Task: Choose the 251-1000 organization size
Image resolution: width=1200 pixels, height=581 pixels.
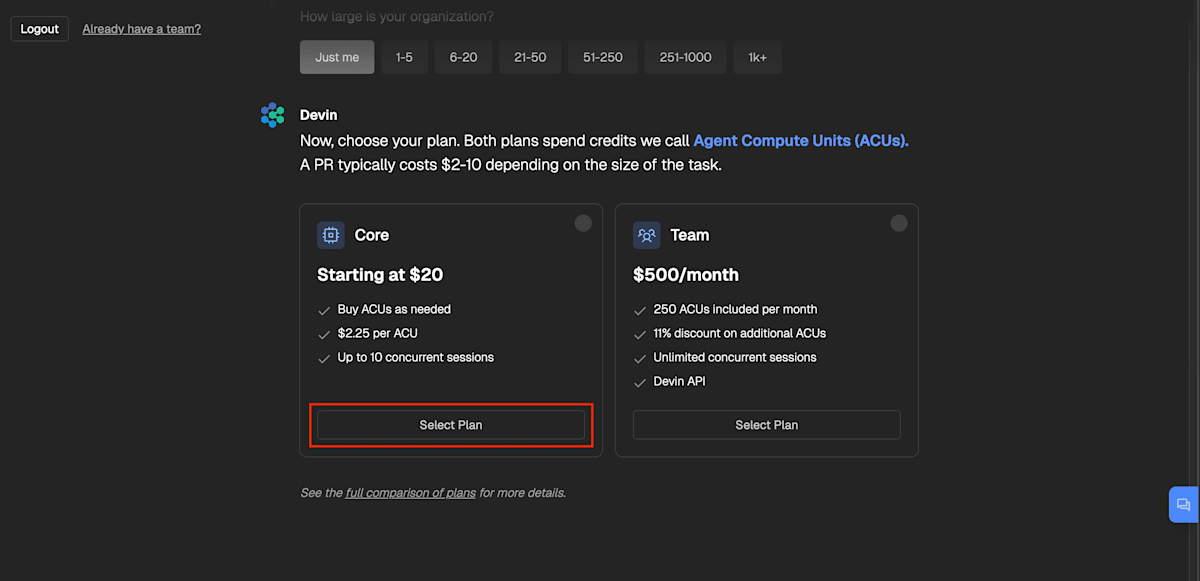Action: 686,57
